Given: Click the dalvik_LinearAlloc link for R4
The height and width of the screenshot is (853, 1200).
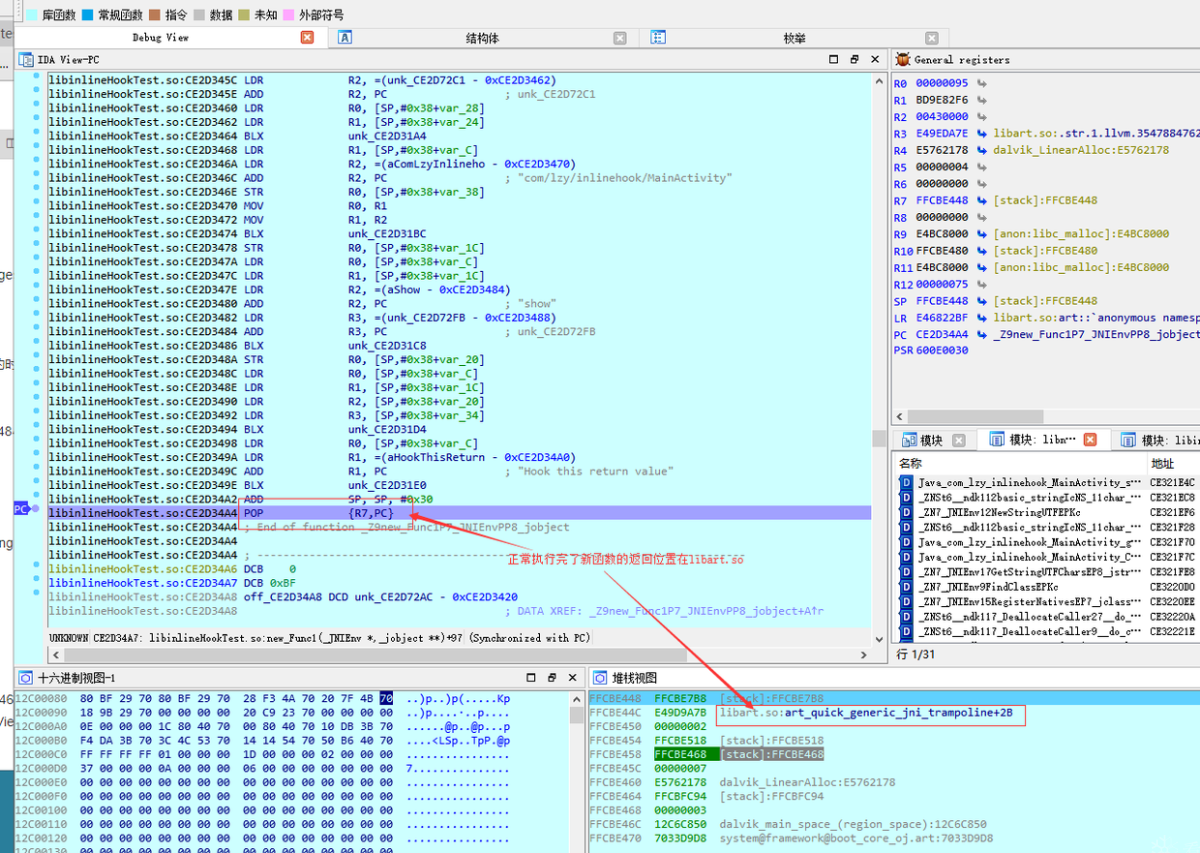Looking at the screenshot, I should [1081, 150].
